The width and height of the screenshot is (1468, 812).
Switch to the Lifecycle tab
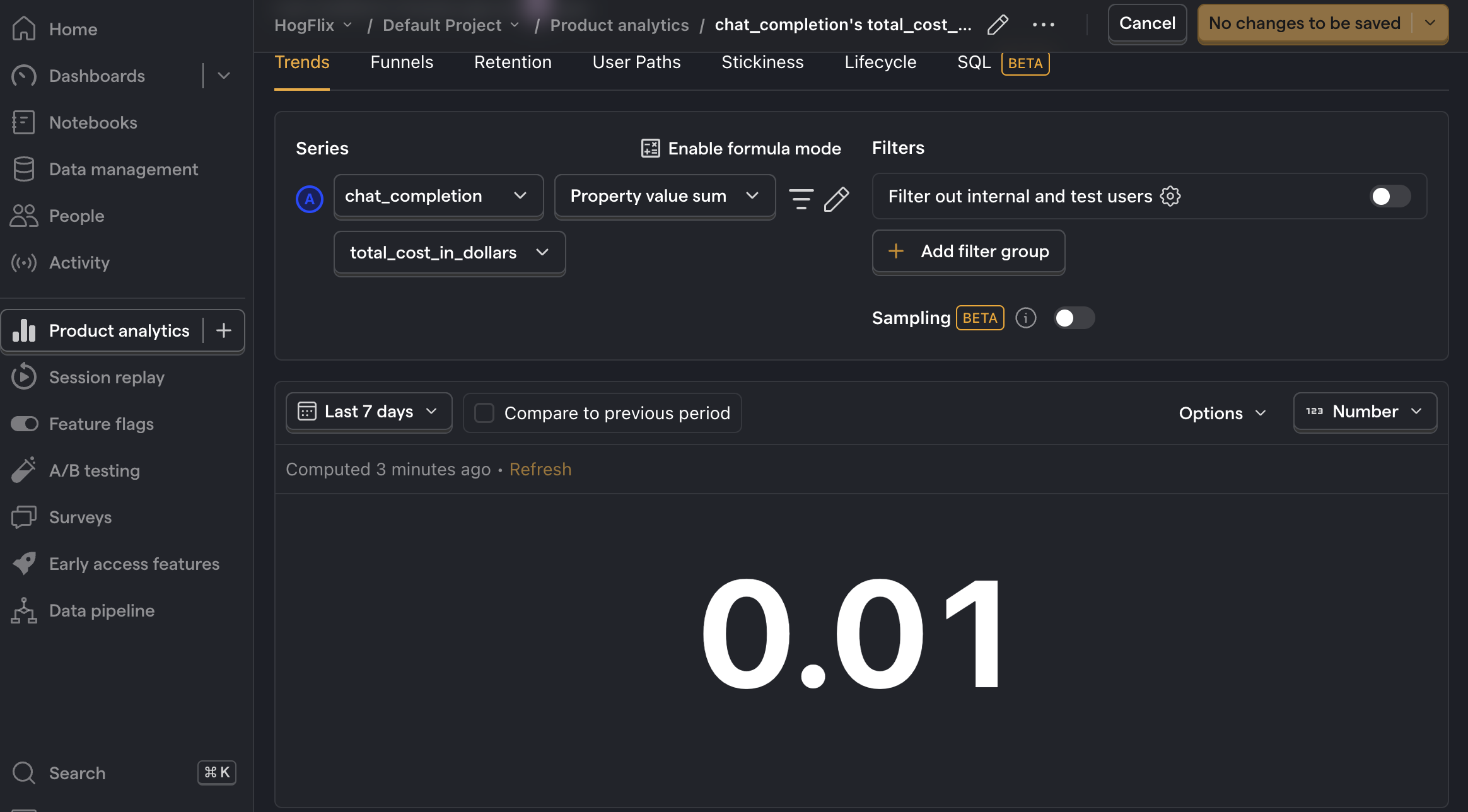(x=880, y=62)
